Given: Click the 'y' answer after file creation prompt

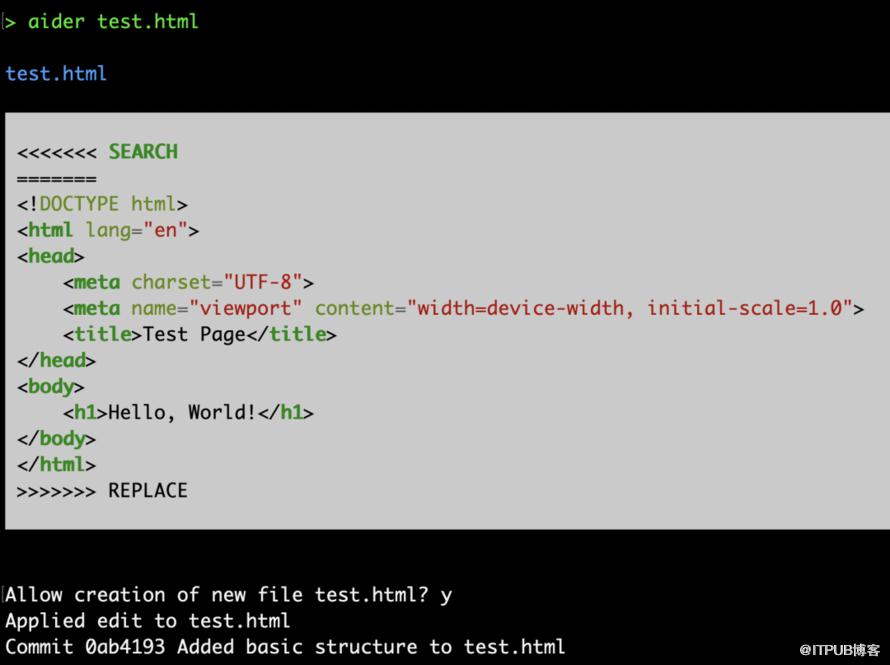Looking at the screenshot, I should tap(446, 595).
